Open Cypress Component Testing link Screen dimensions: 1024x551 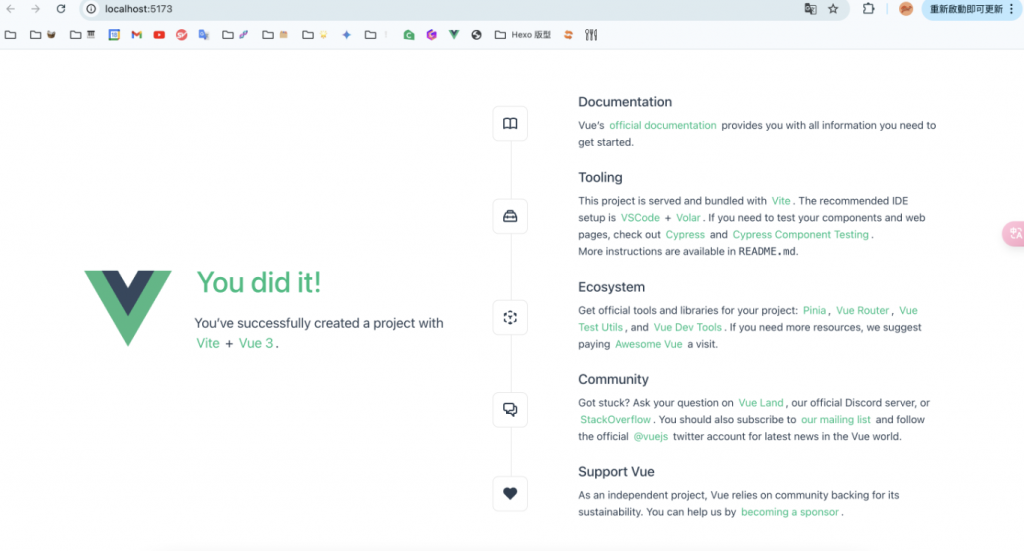801,235
